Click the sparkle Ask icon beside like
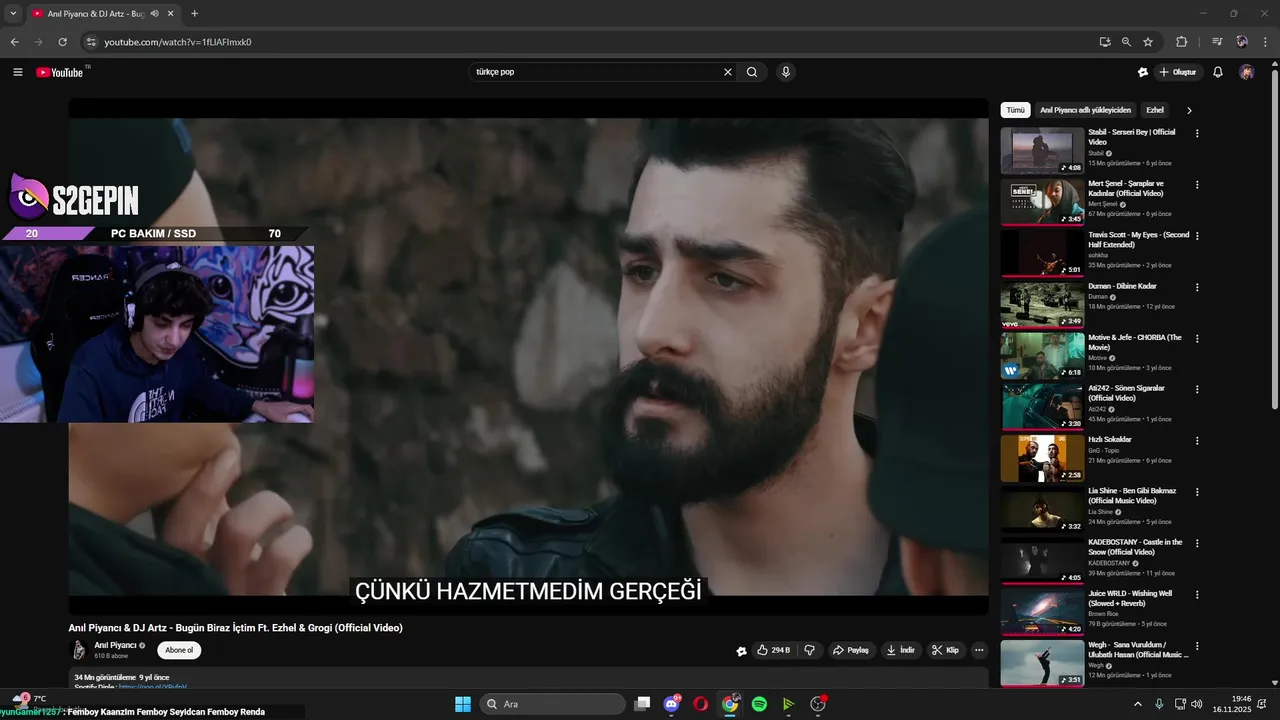1280x720 pixels. click(741, 651)
